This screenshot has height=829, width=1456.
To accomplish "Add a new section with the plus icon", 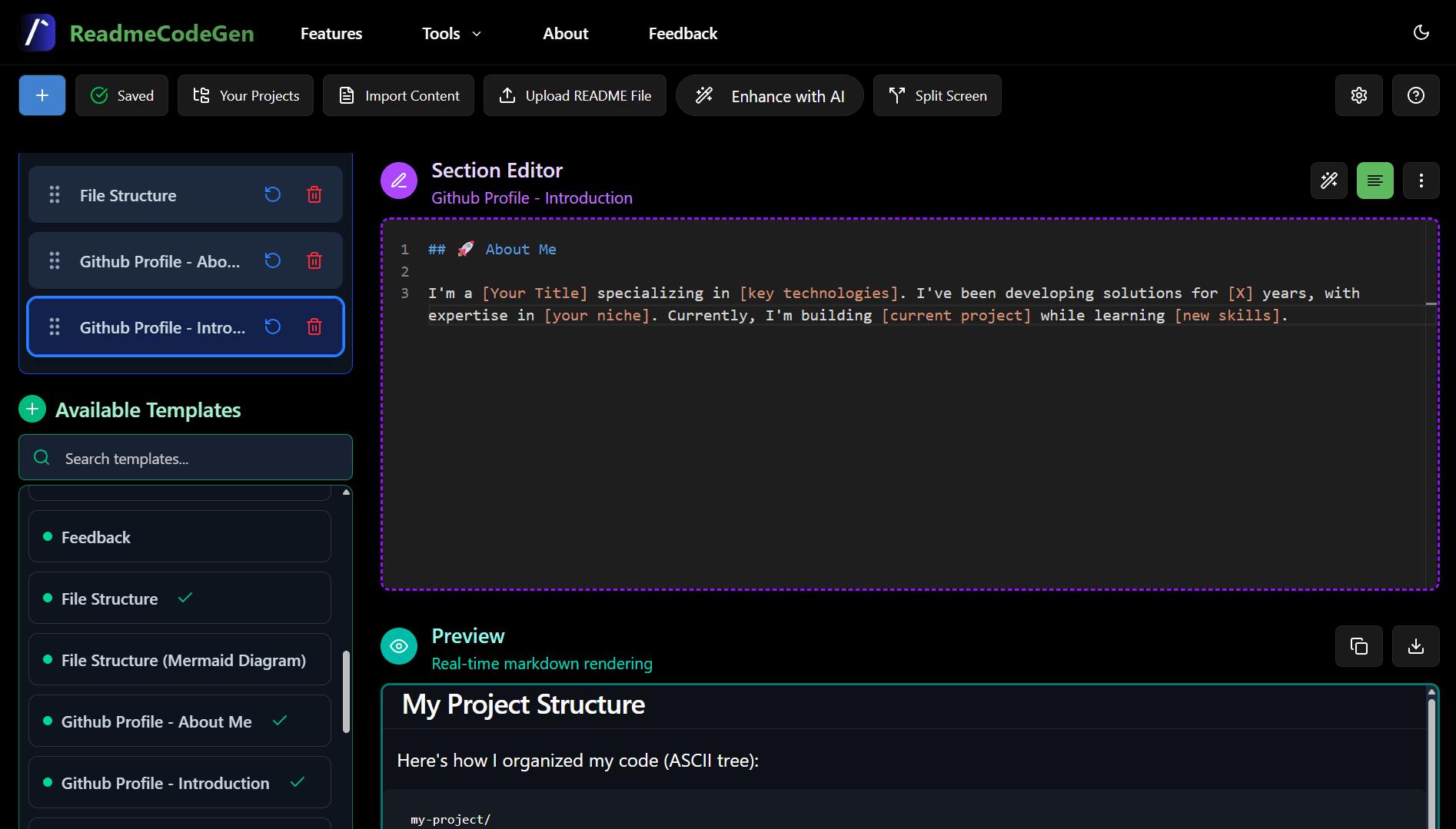I will click(x=42, y=95).
